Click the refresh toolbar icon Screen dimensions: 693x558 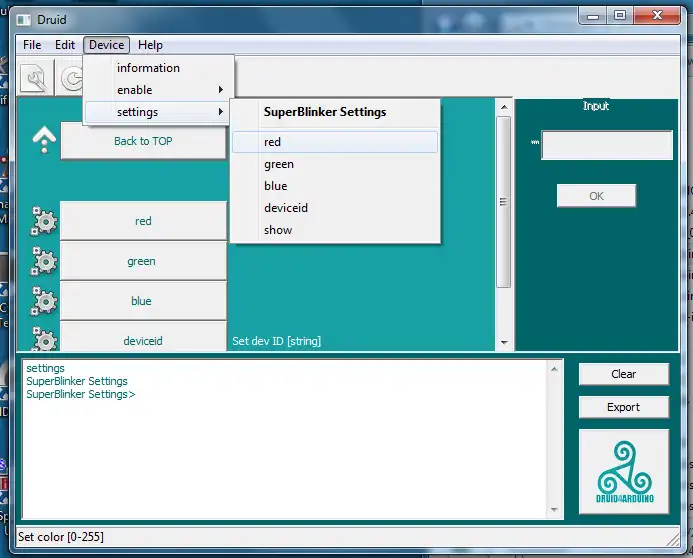point(71,78)
